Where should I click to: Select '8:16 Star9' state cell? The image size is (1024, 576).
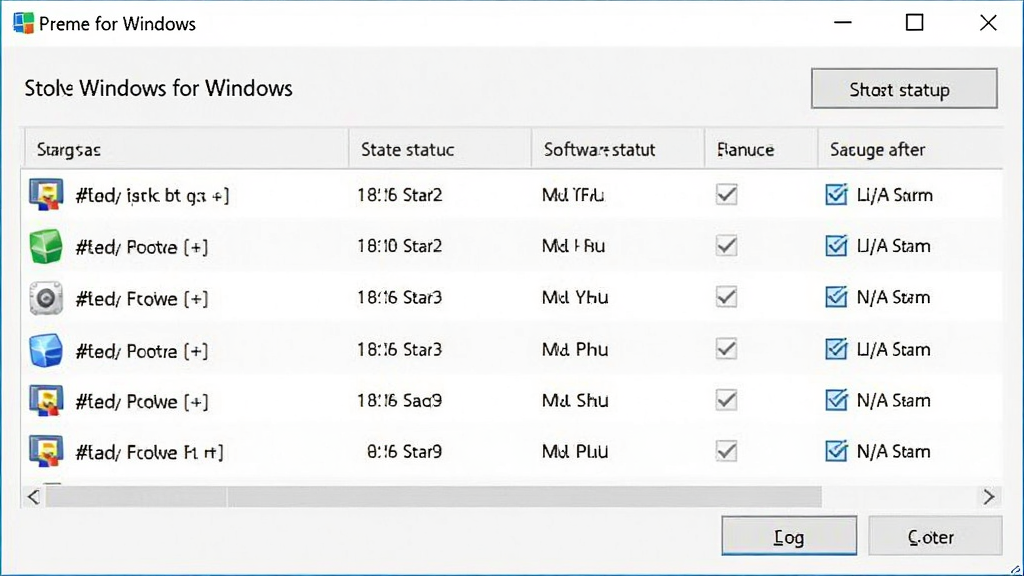tap(404, 451)
